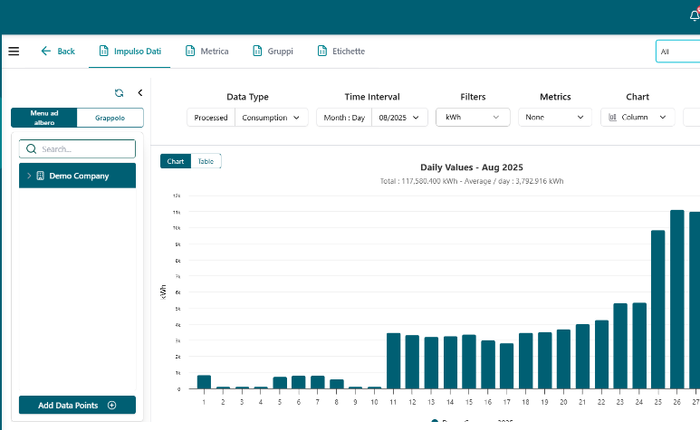Expand the Demo Company tree node
Image resolution: width=700 pixels, height=430 pixels.
(29, 176)
